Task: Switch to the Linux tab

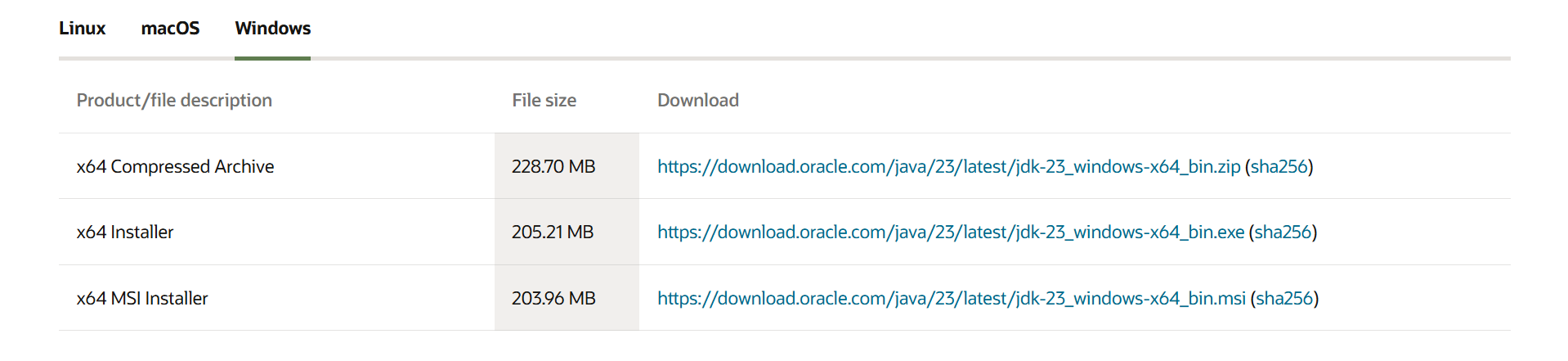Action: (82, 29)
